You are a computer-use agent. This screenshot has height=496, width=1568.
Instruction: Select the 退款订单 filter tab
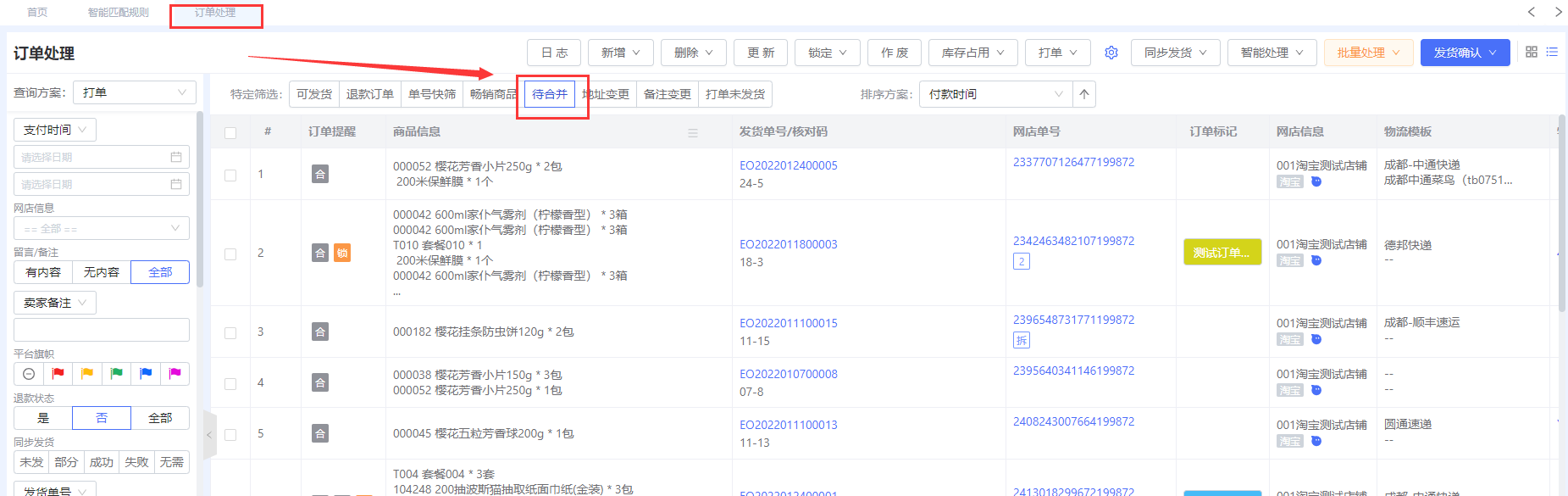(x=370, y=94)
